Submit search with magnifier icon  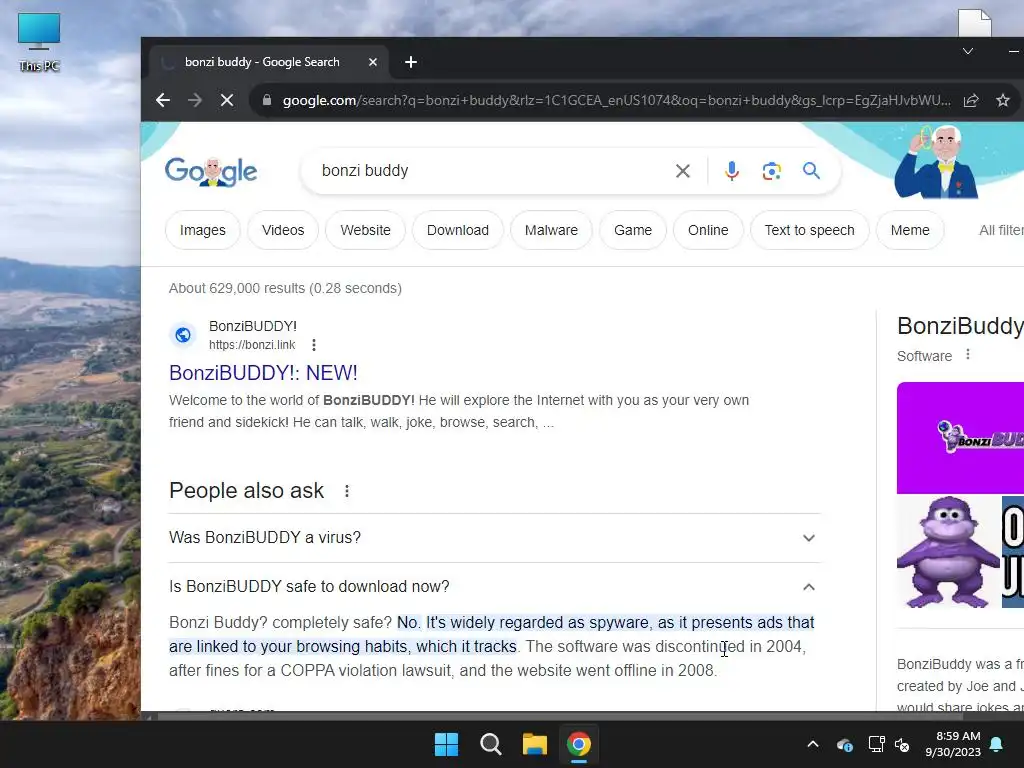pyautogui.click(x=811, y=171)
